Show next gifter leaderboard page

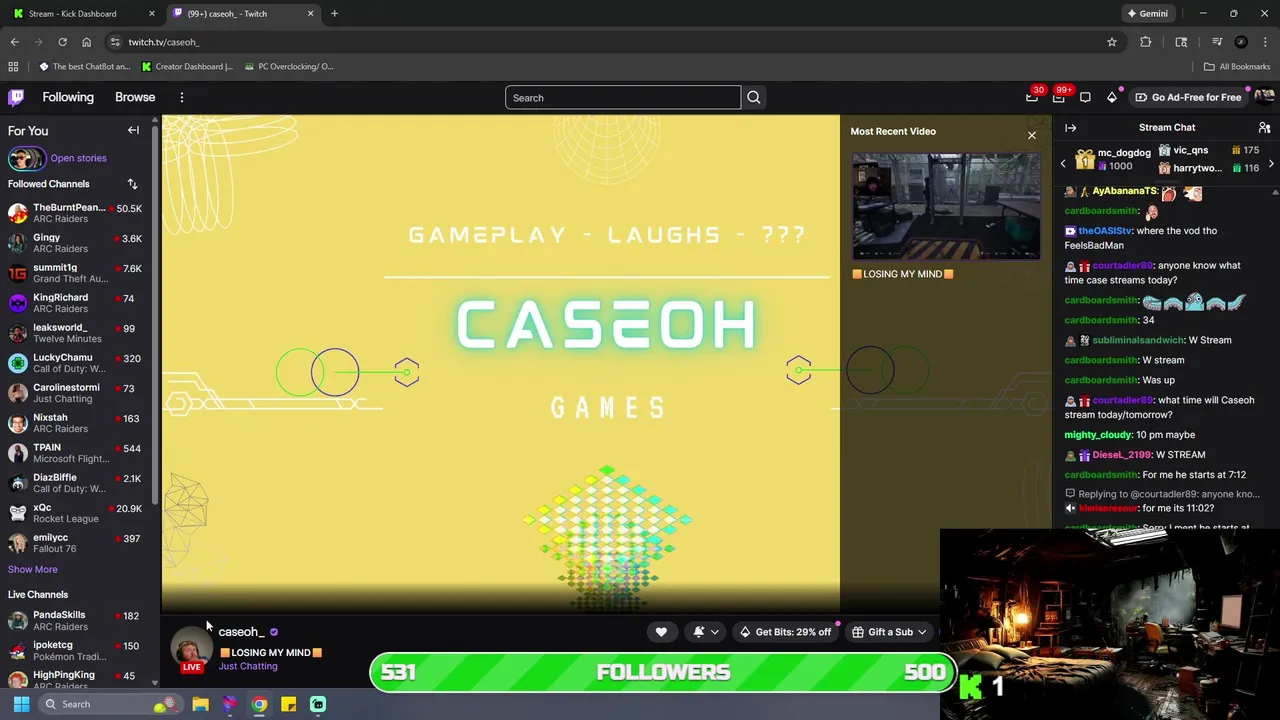(x=1271, y=163)
